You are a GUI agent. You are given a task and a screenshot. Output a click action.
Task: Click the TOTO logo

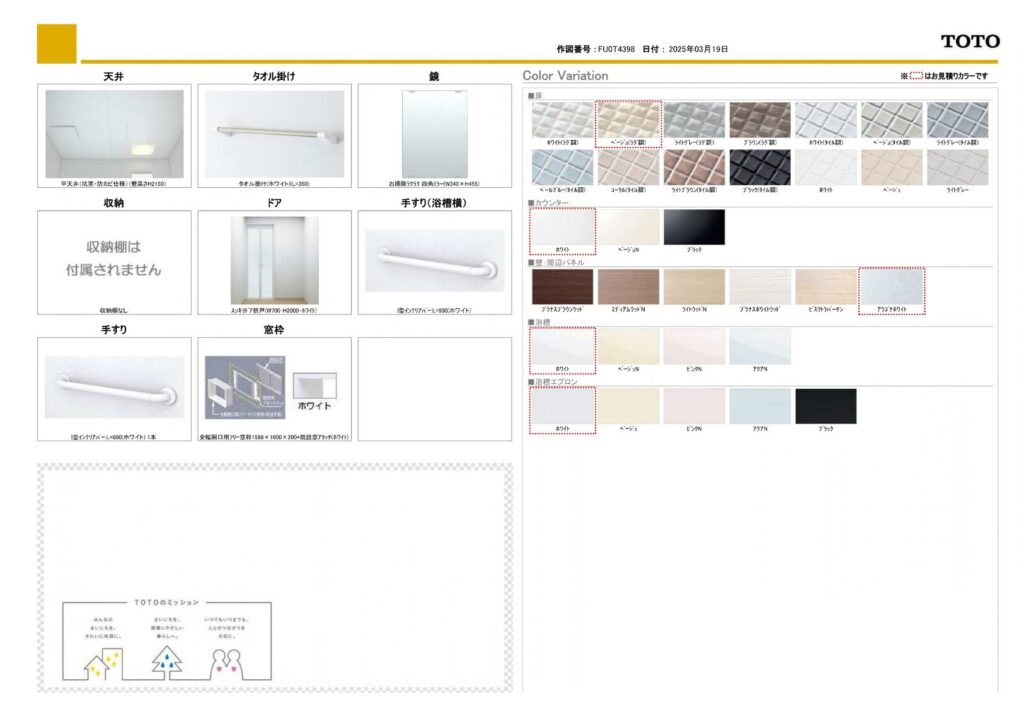[969, 41]
